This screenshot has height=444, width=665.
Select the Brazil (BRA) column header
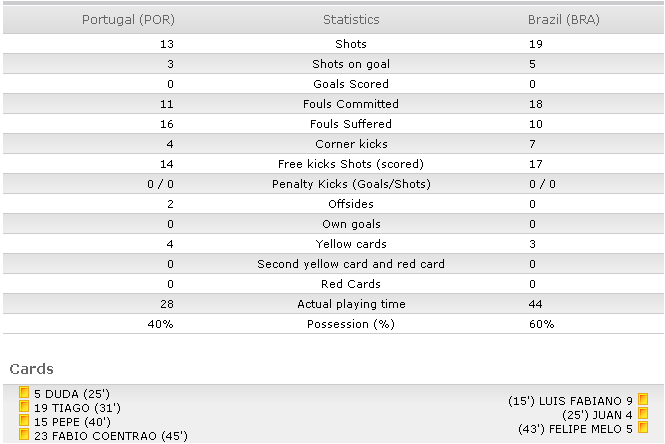click(x=564, y=20)
